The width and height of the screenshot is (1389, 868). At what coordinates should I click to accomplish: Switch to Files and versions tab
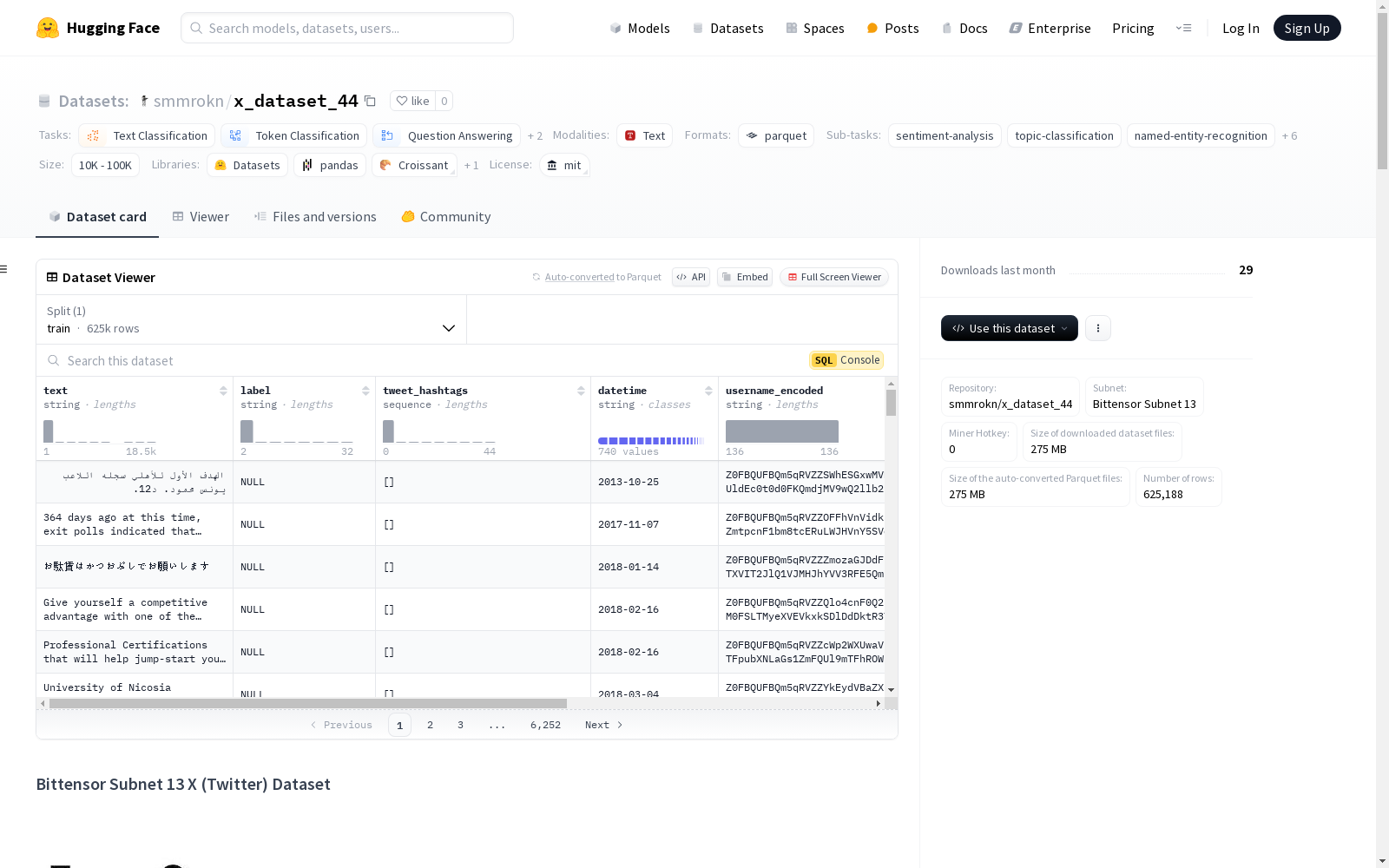pyautogui.click(x=315, y=216)
